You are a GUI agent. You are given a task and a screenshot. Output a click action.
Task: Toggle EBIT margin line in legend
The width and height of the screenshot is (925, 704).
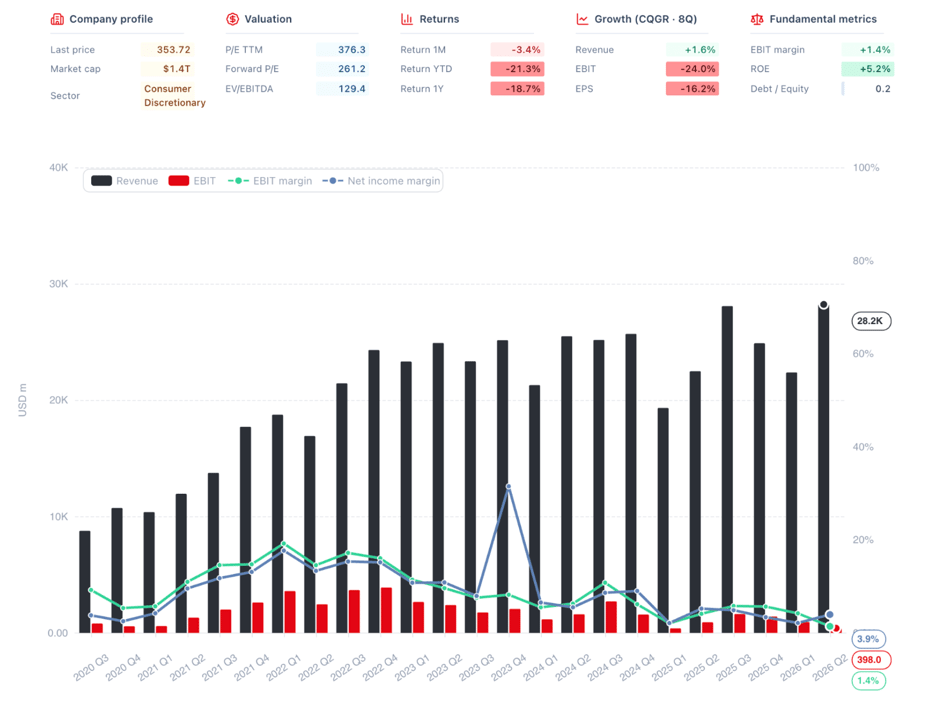(270, 181)
